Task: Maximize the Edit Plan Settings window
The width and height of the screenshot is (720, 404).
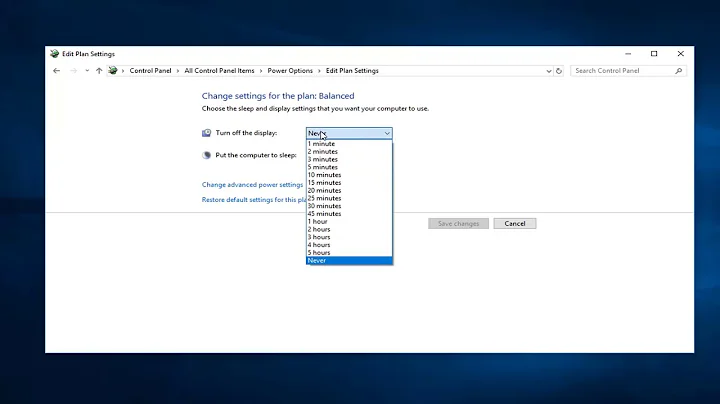Action: pyautogui.click(x=654, y=54)
